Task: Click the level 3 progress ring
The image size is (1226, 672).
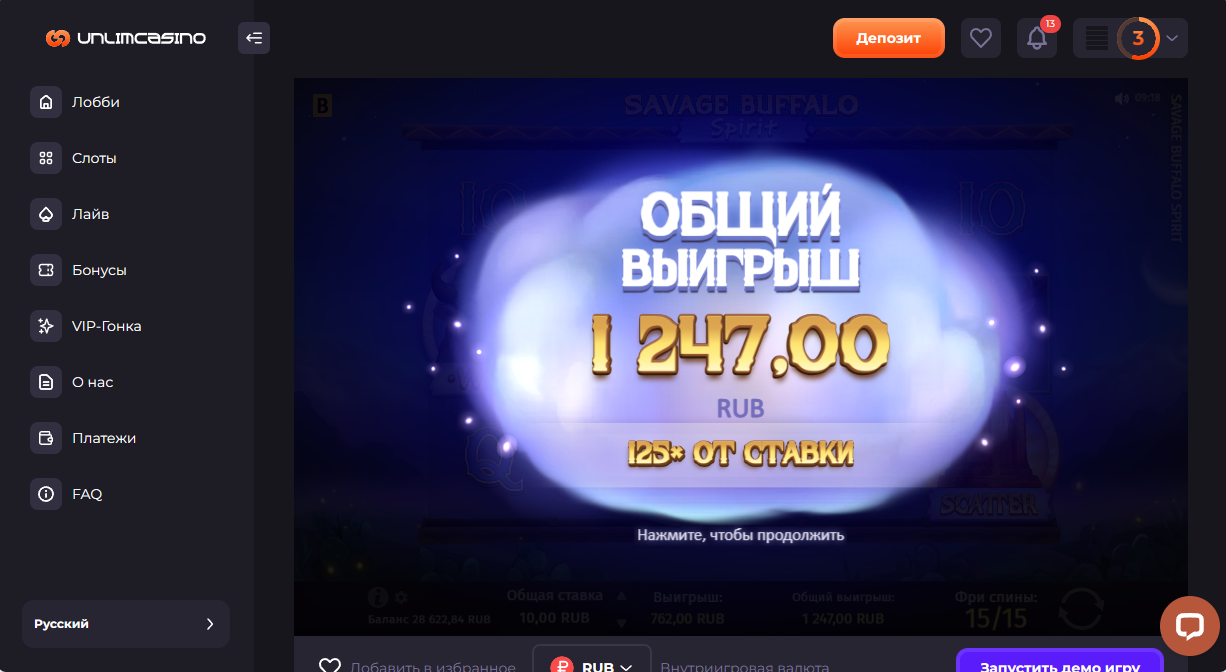Action: point(1138,38)
